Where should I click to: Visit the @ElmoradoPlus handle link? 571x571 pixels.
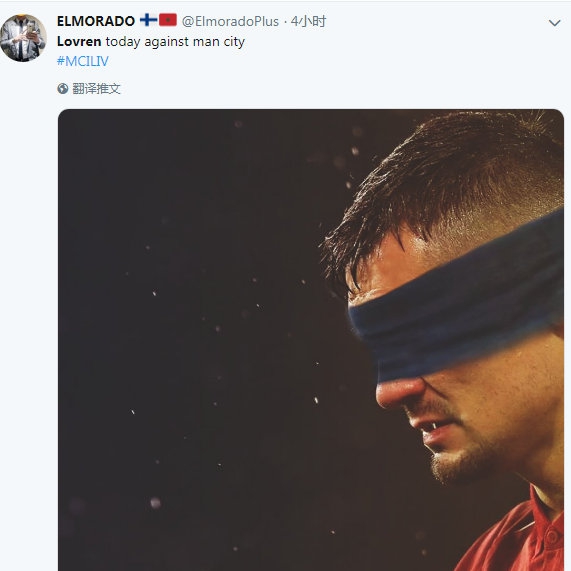tap(230, 21)
